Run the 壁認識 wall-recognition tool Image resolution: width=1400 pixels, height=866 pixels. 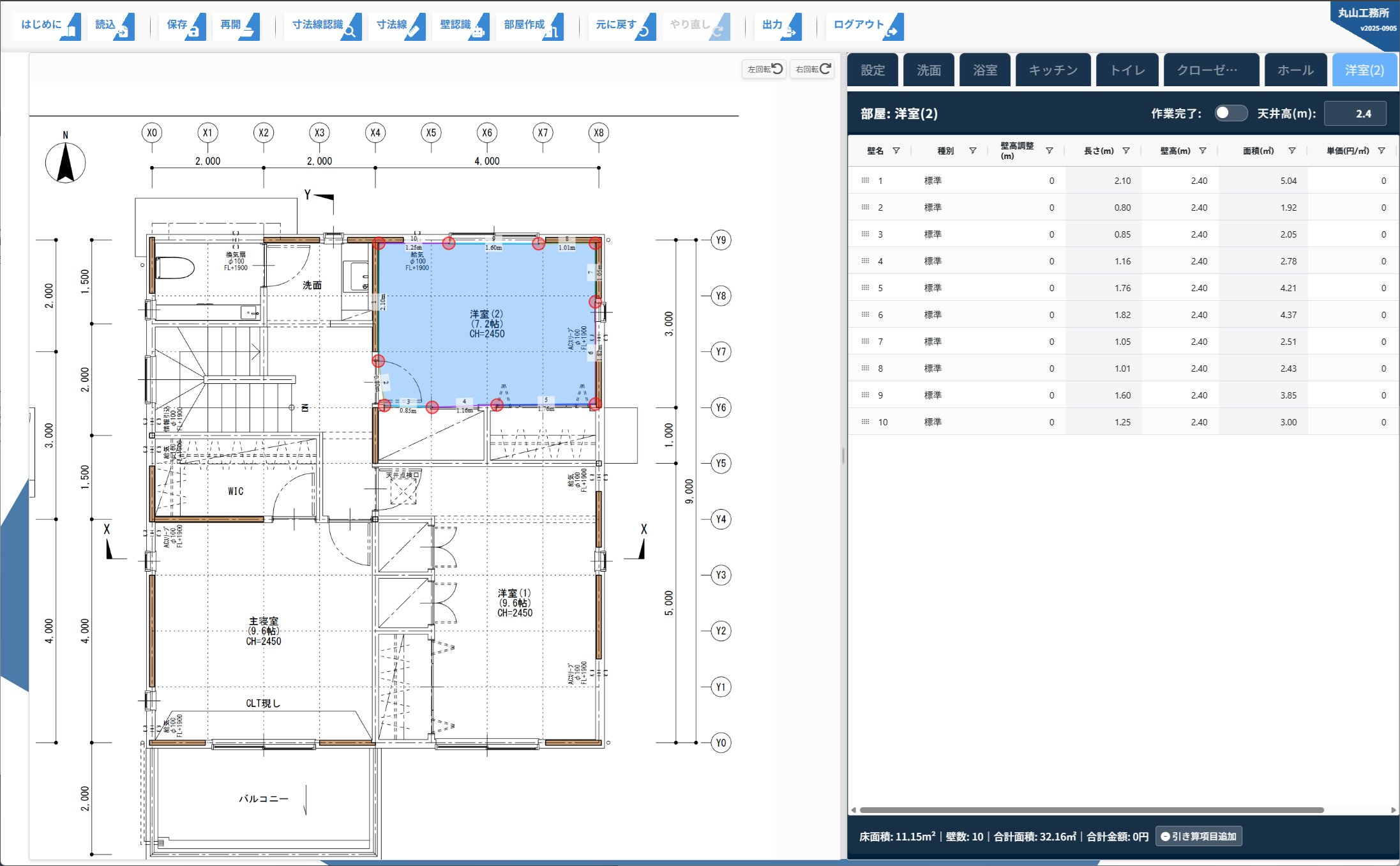tap(462, 26)
